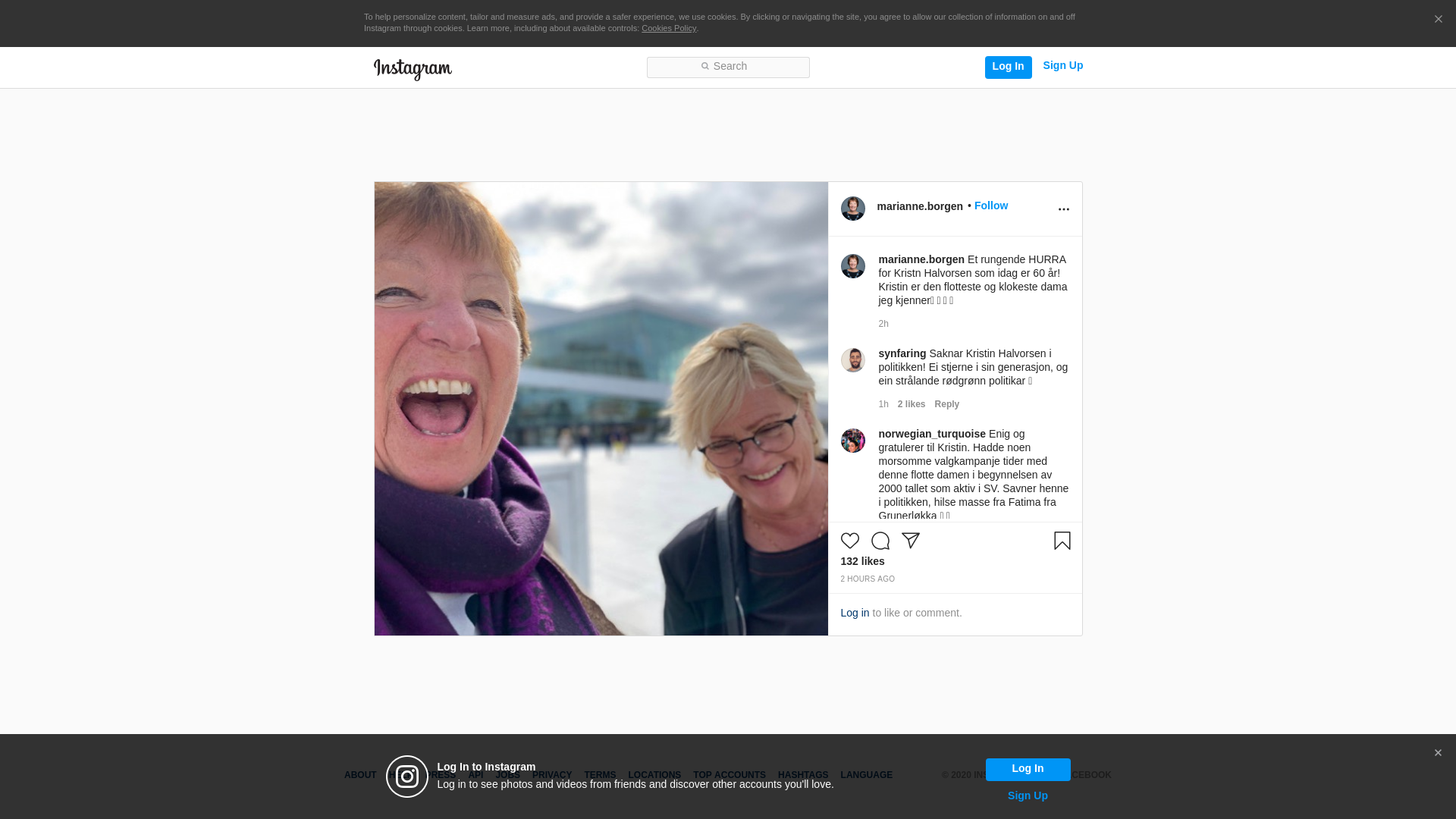1456x819 pixels.
Task: Open norwegian_turquoise profile picture
Action: coord(853,441)
